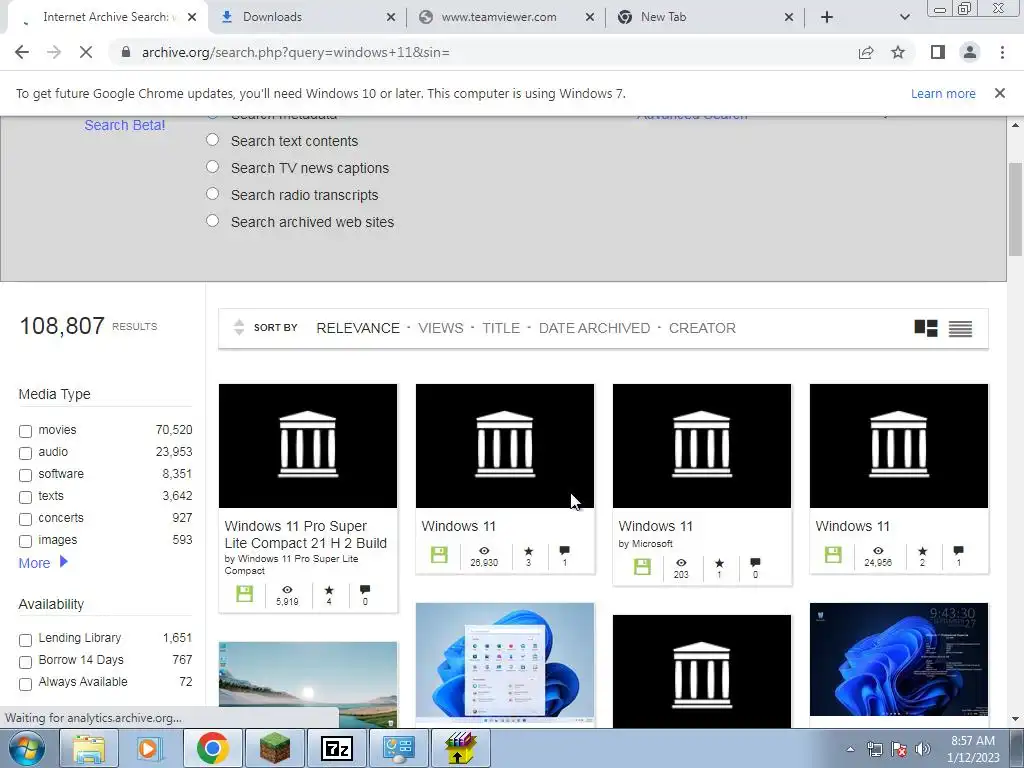
Task: Open the tab search dropdown
Action: [x=904, y=17]
